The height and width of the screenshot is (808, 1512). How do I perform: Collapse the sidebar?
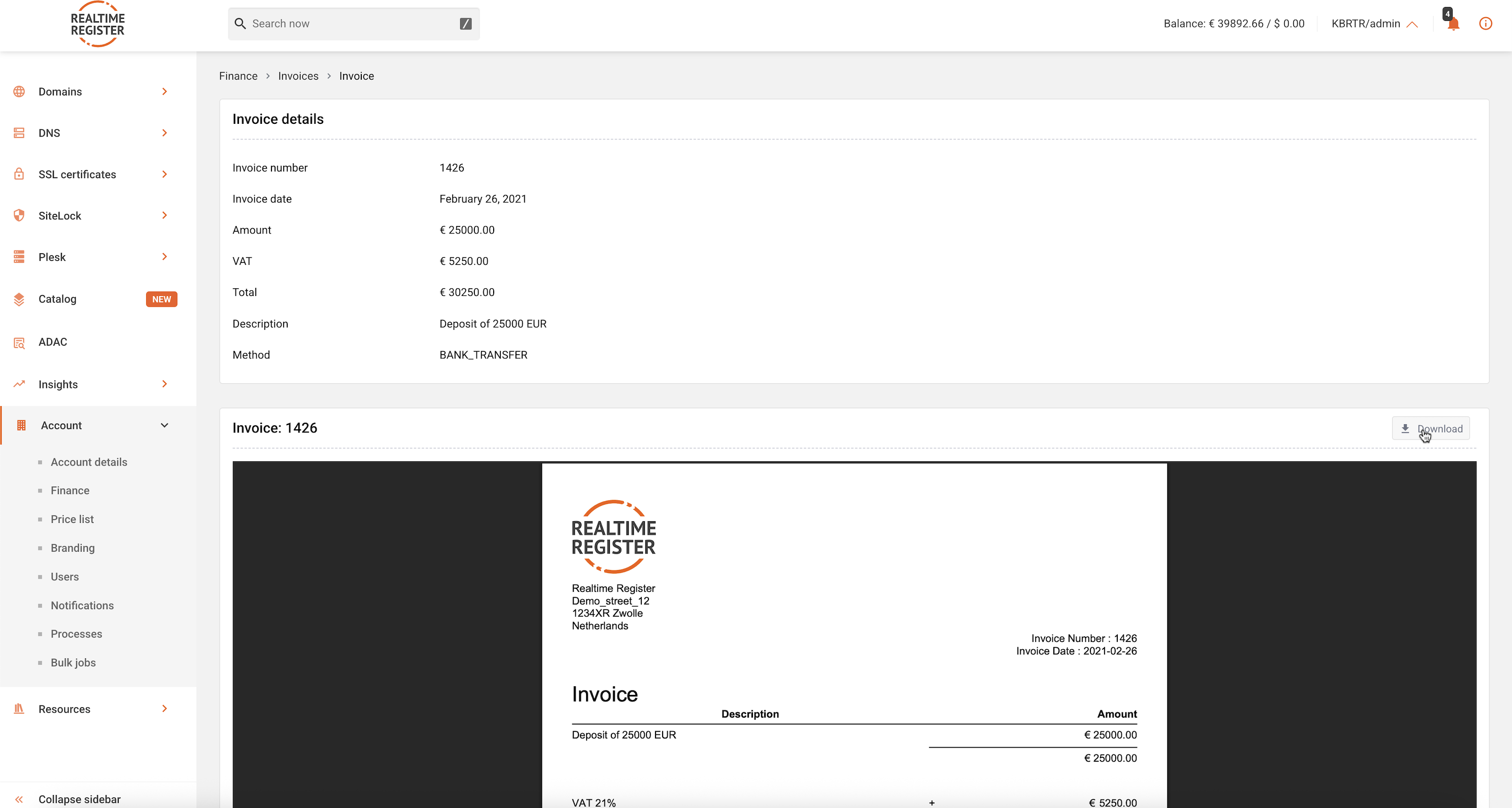[x=79, y=798]
